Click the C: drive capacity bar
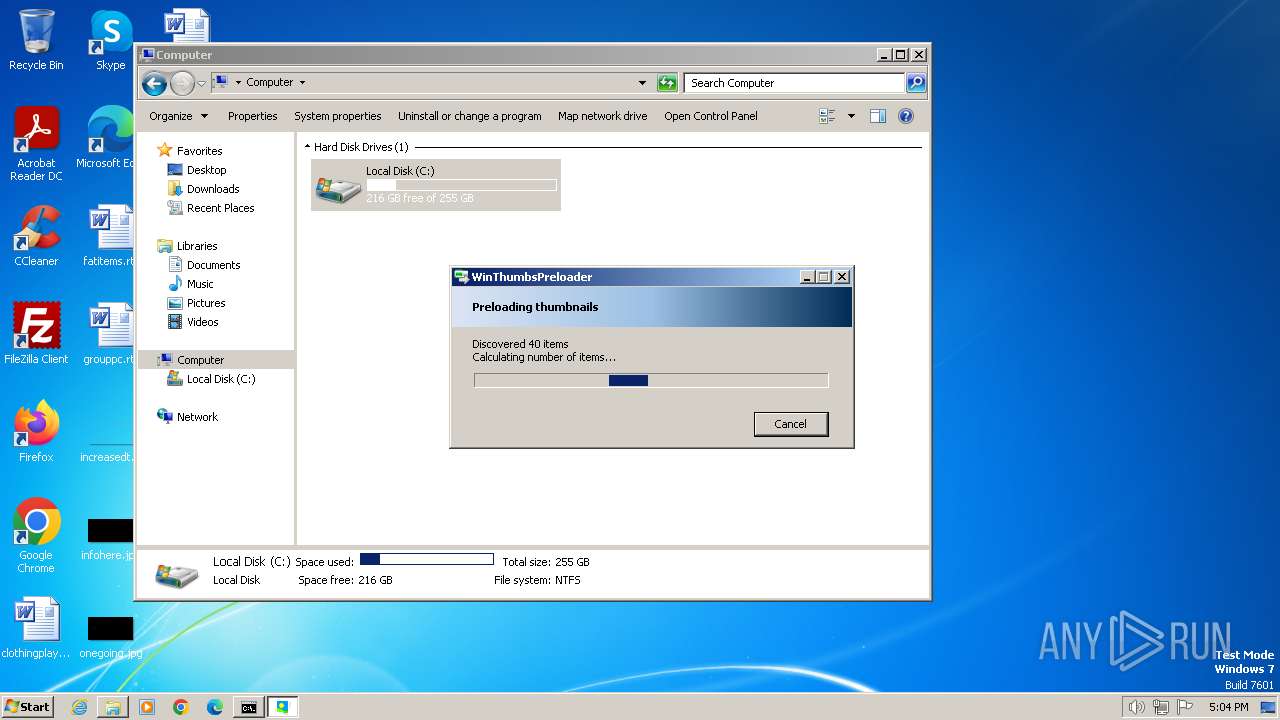This screenshot has width=1280, height=720. pos(461,185)
